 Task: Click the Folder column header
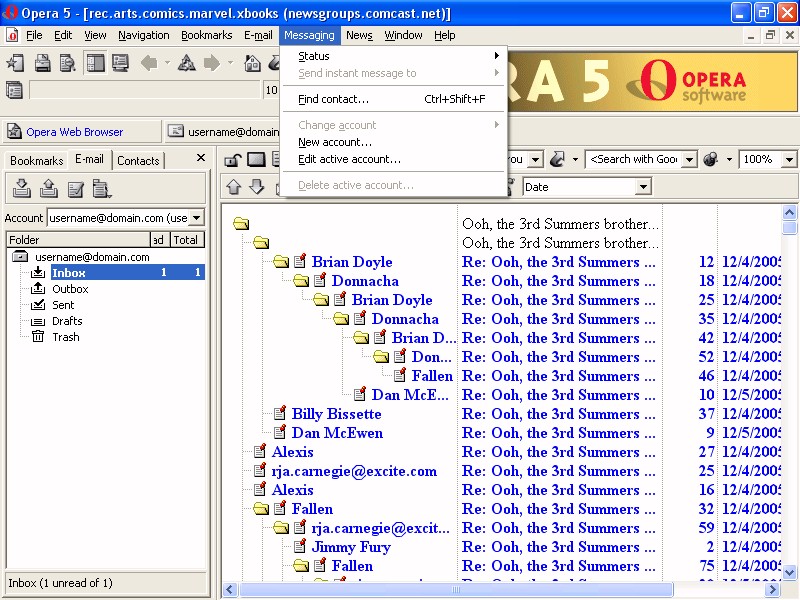(x=78, y=240)
